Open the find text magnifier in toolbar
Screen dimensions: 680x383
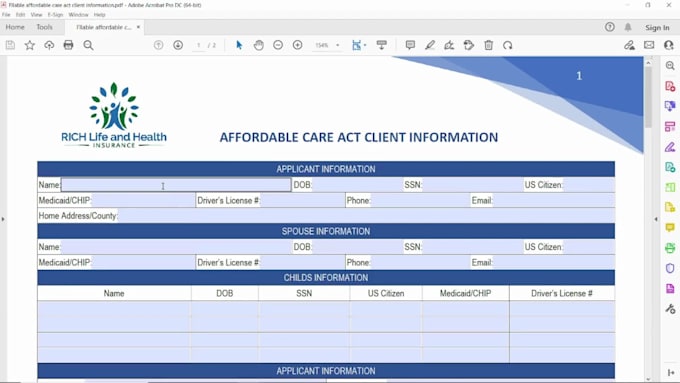[x=88, y=45]
